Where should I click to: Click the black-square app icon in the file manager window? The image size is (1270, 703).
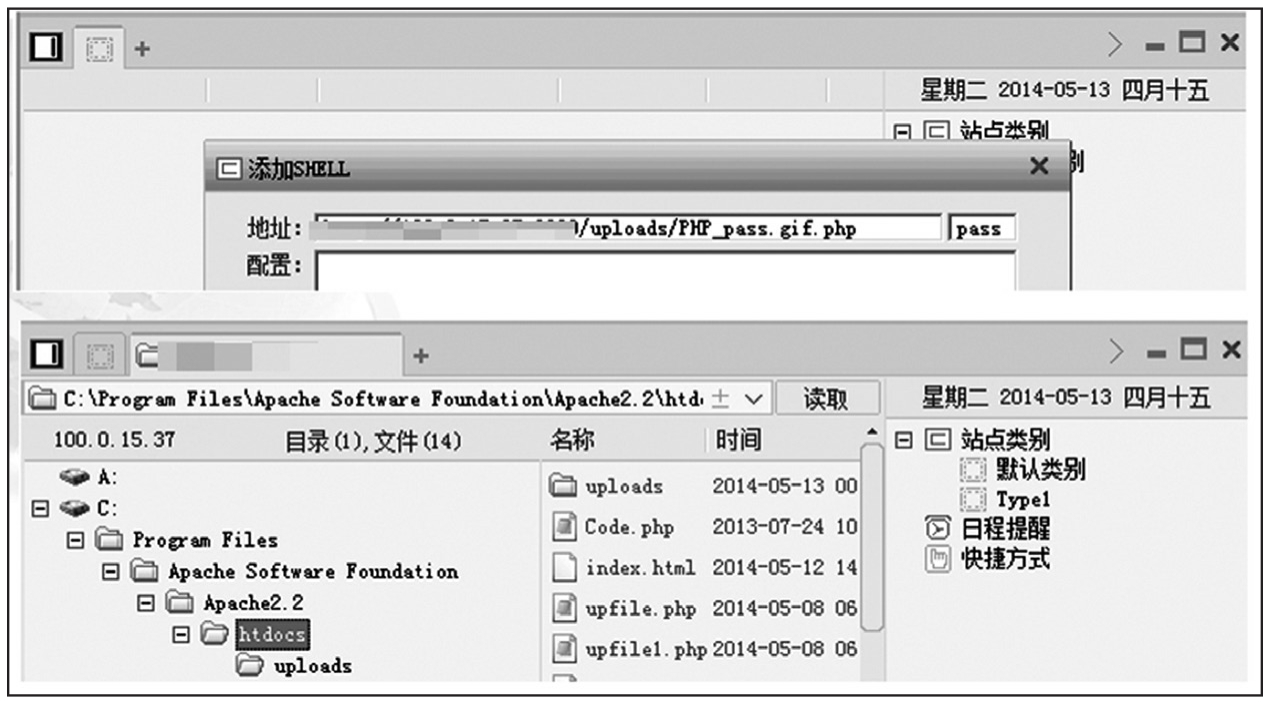pos(48,354)
